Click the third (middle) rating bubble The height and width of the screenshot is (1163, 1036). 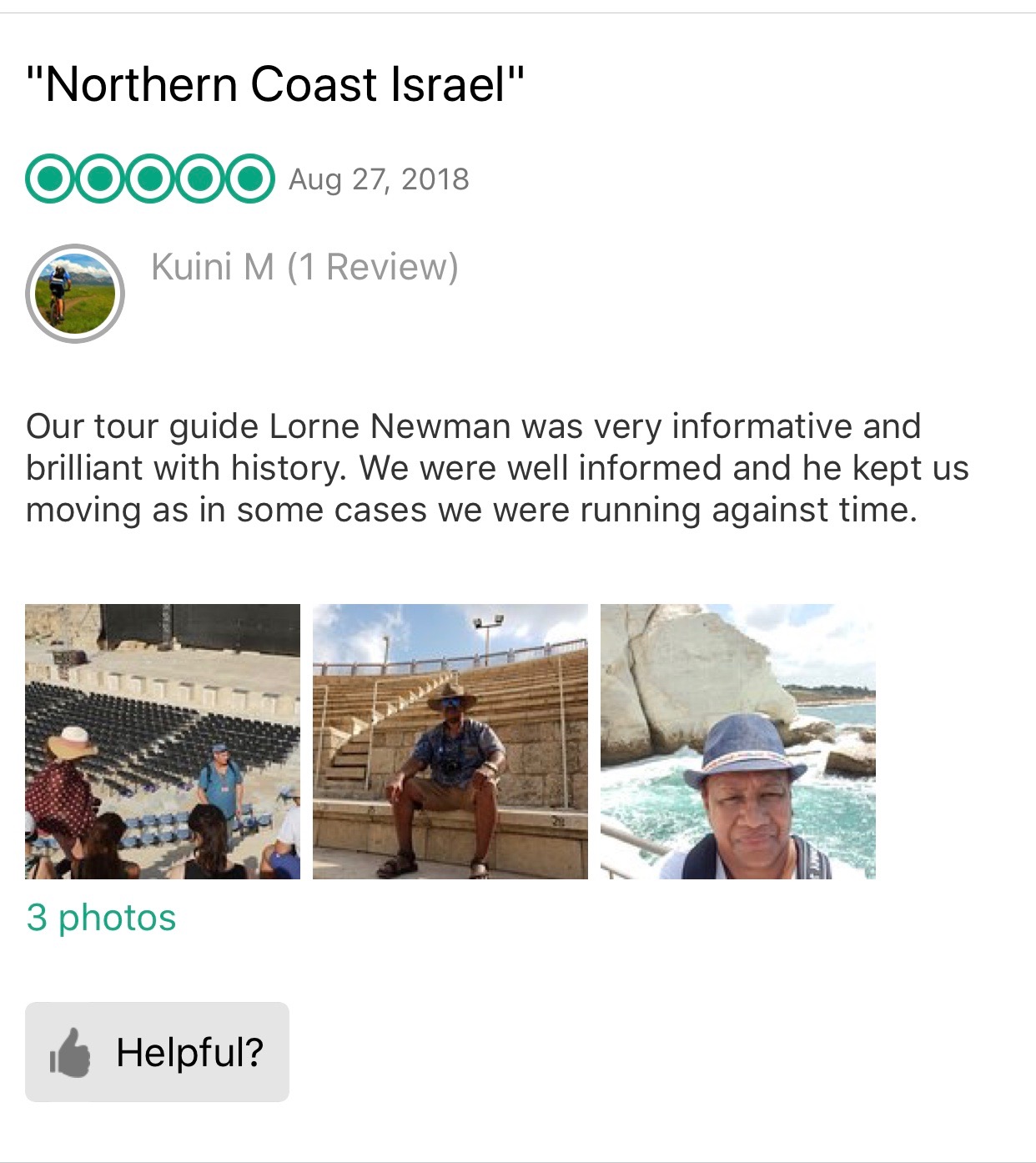[150, 179]
